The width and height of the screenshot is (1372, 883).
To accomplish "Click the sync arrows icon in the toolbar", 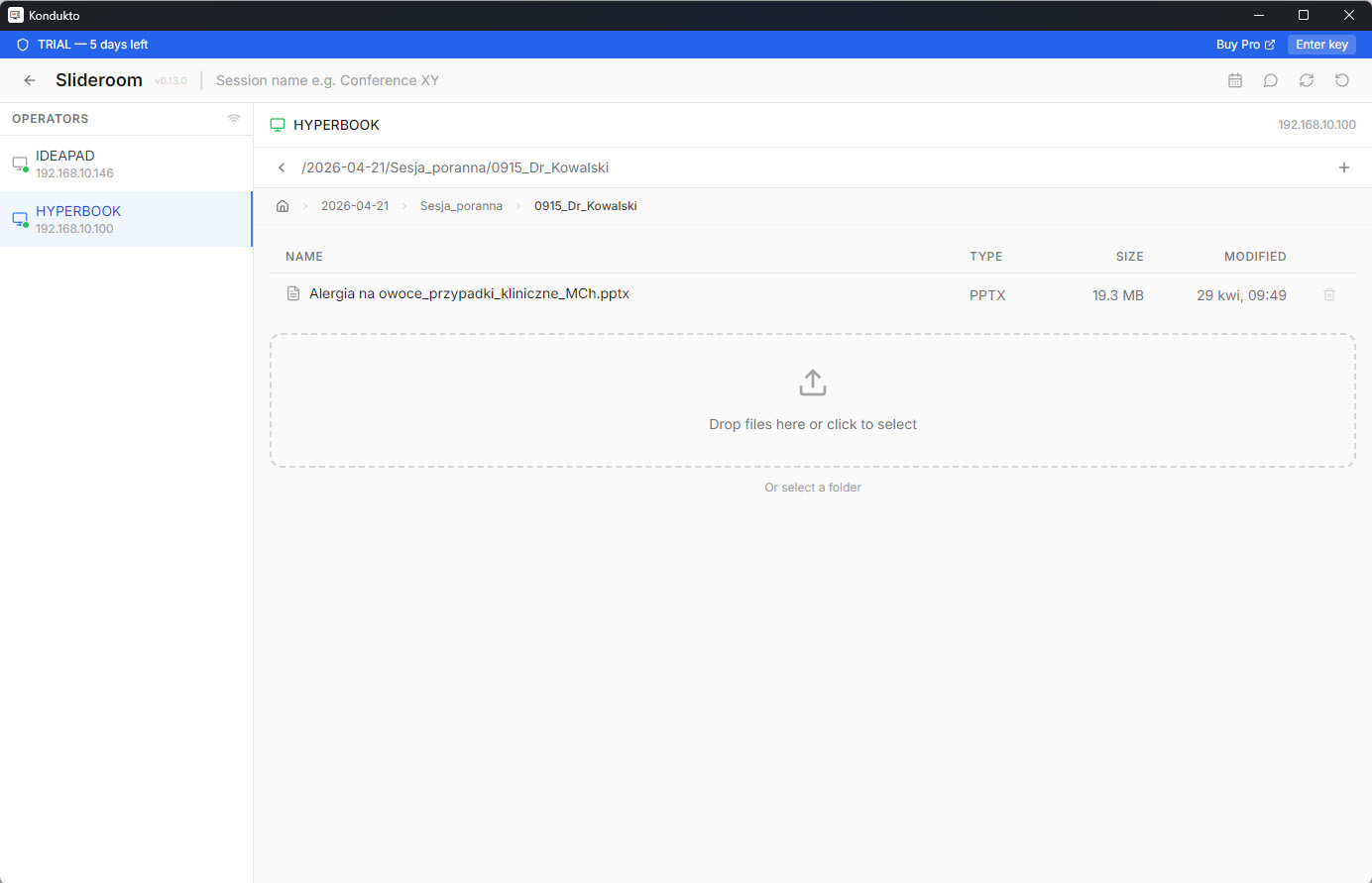I will pos(1307,80).
